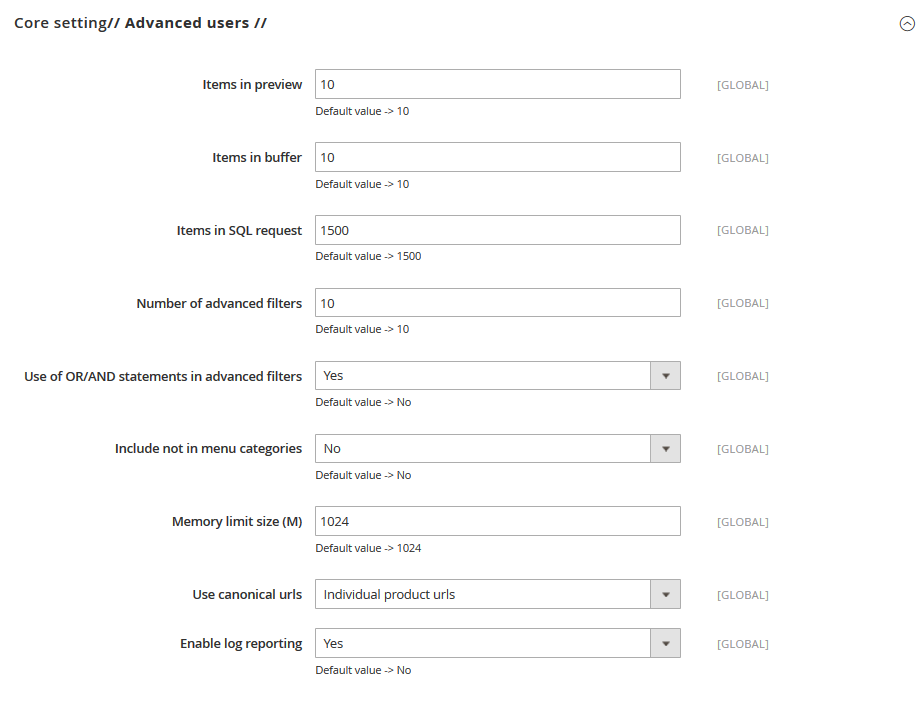Viewport: 921px width, 711px height.
Task: Click the Core setting Advanced users heading
Action: [140, 23]
